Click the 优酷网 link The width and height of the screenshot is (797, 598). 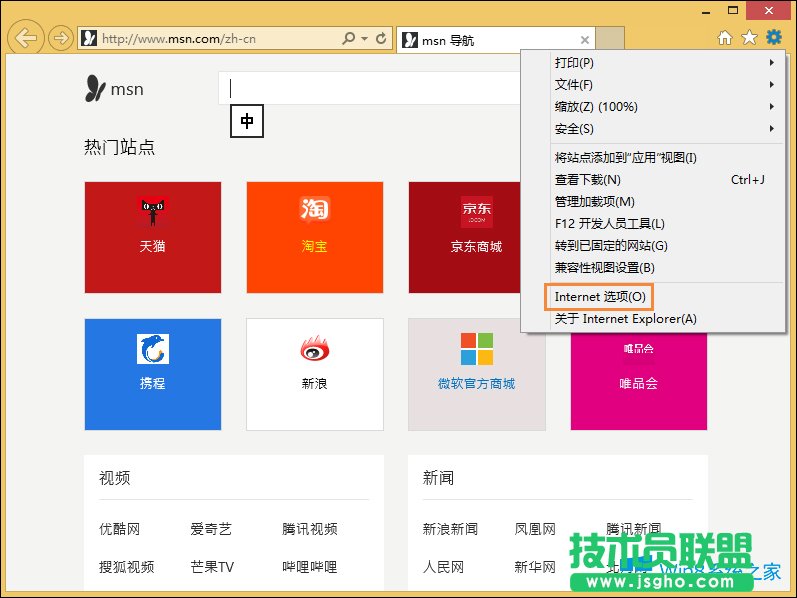tap(119, 529)
